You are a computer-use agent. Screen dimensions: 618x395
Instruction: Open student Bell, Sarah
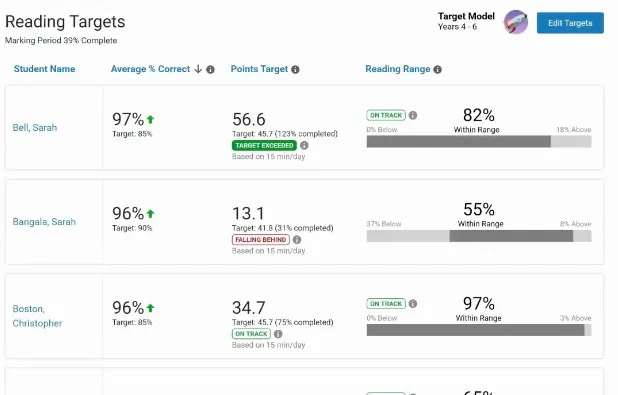click(35, 128)
